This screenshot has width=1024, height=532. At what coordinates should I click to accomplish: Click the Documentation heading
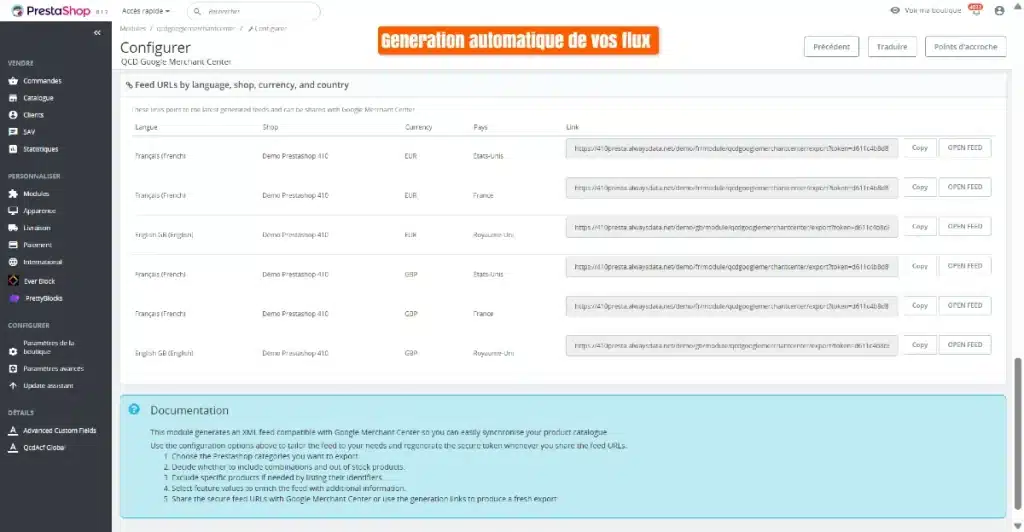coord(189,410)
